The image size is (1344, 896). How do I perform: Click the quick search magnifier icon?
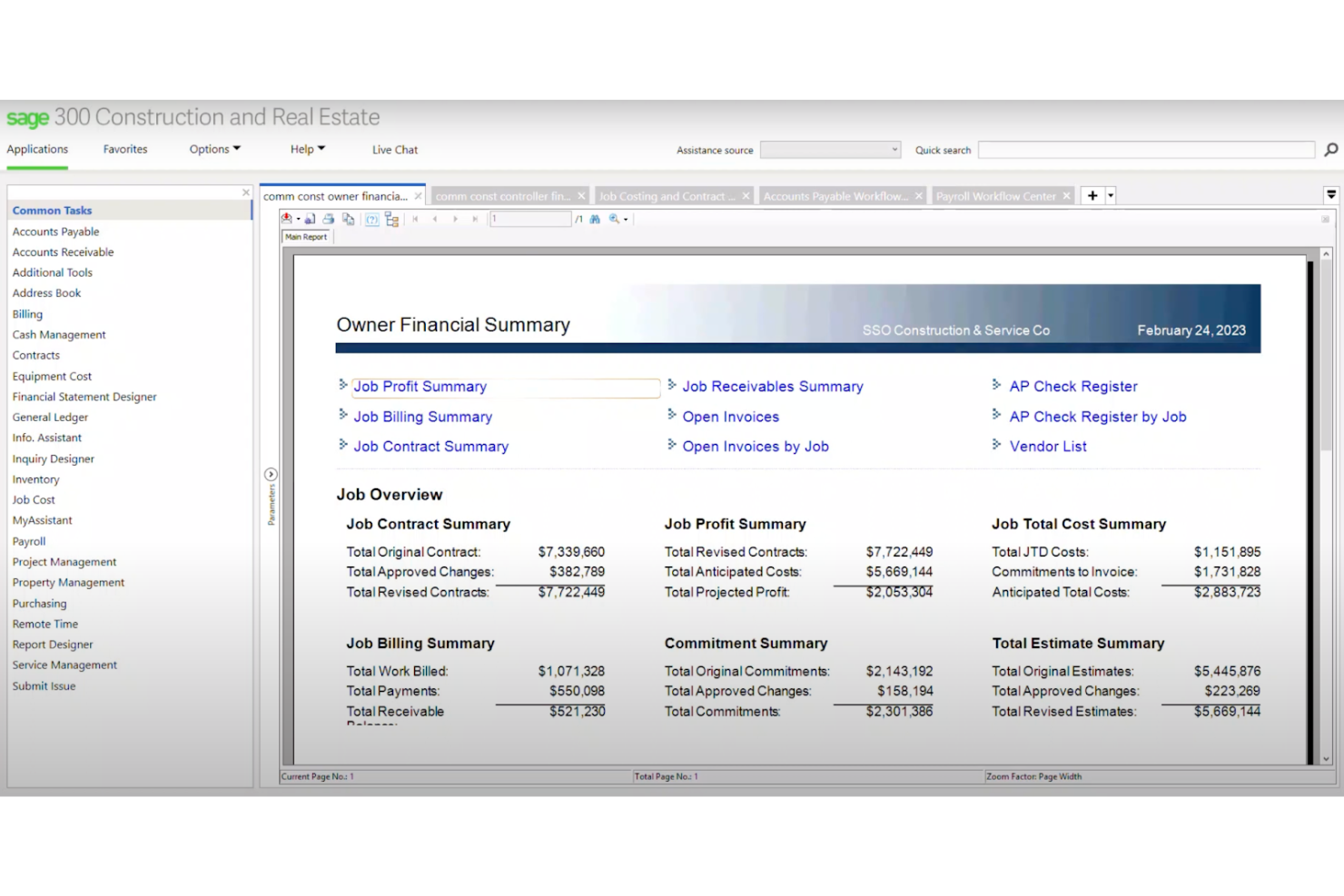(x=1331, y=150)
